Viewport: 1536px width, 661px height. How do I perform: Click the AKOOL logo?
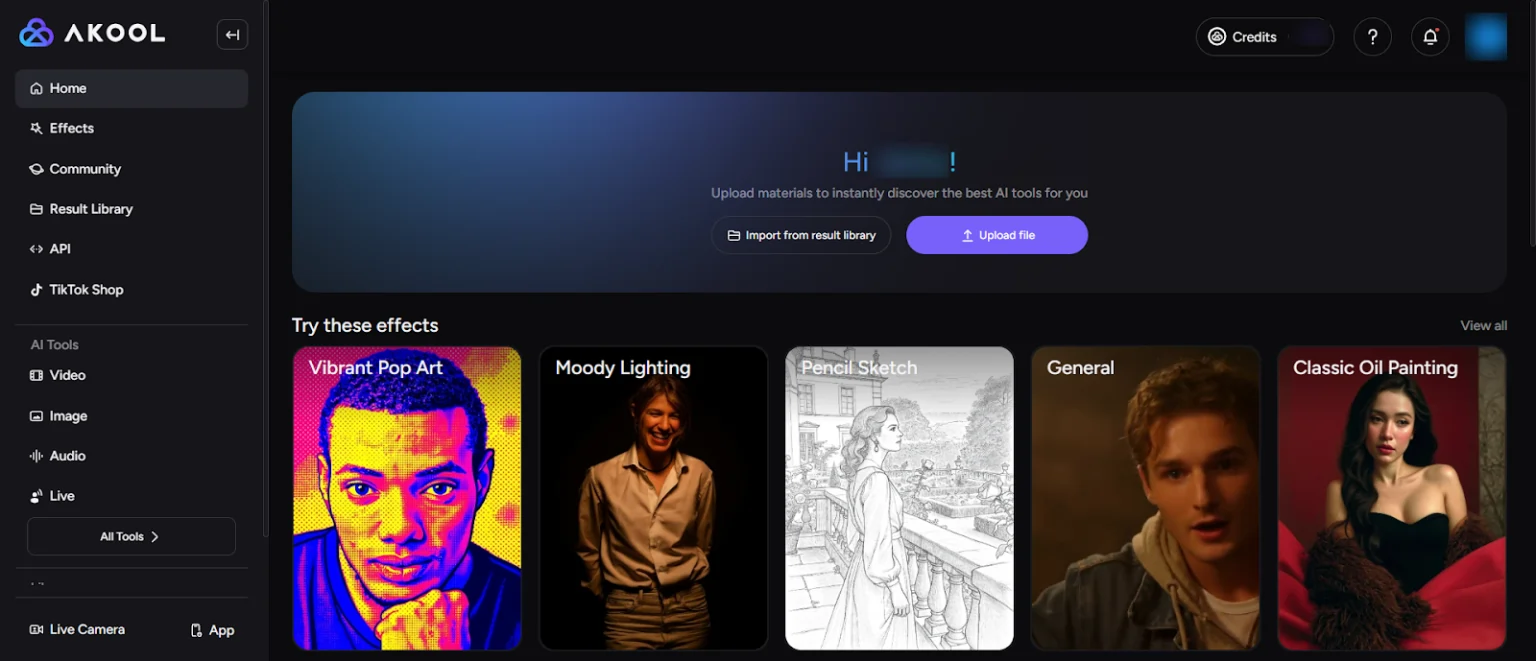pyautogui.click(x=93, y=34)
